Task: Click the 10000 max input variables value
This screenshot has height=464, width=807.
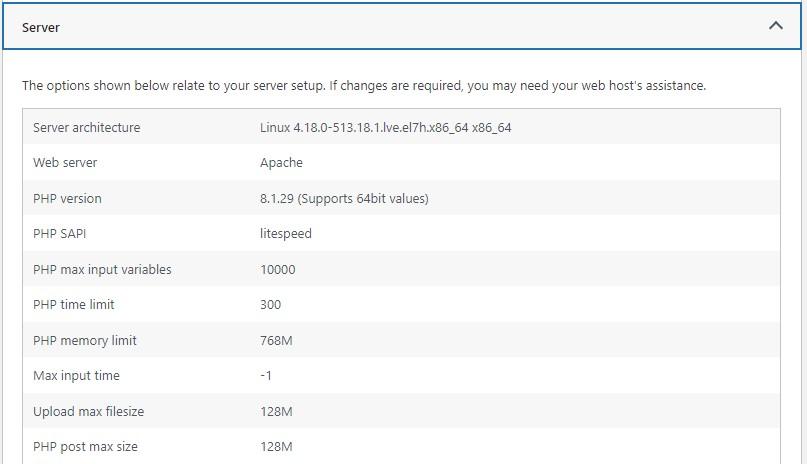Action: (278, 270)
